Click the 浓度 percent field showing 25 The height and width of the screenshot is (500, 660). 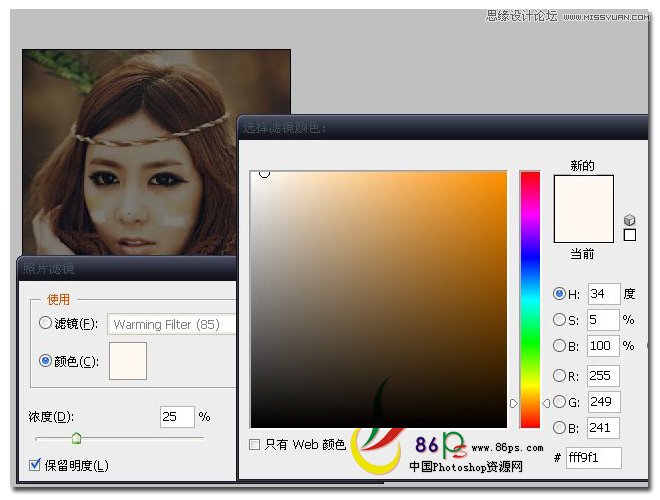[177, 417]
